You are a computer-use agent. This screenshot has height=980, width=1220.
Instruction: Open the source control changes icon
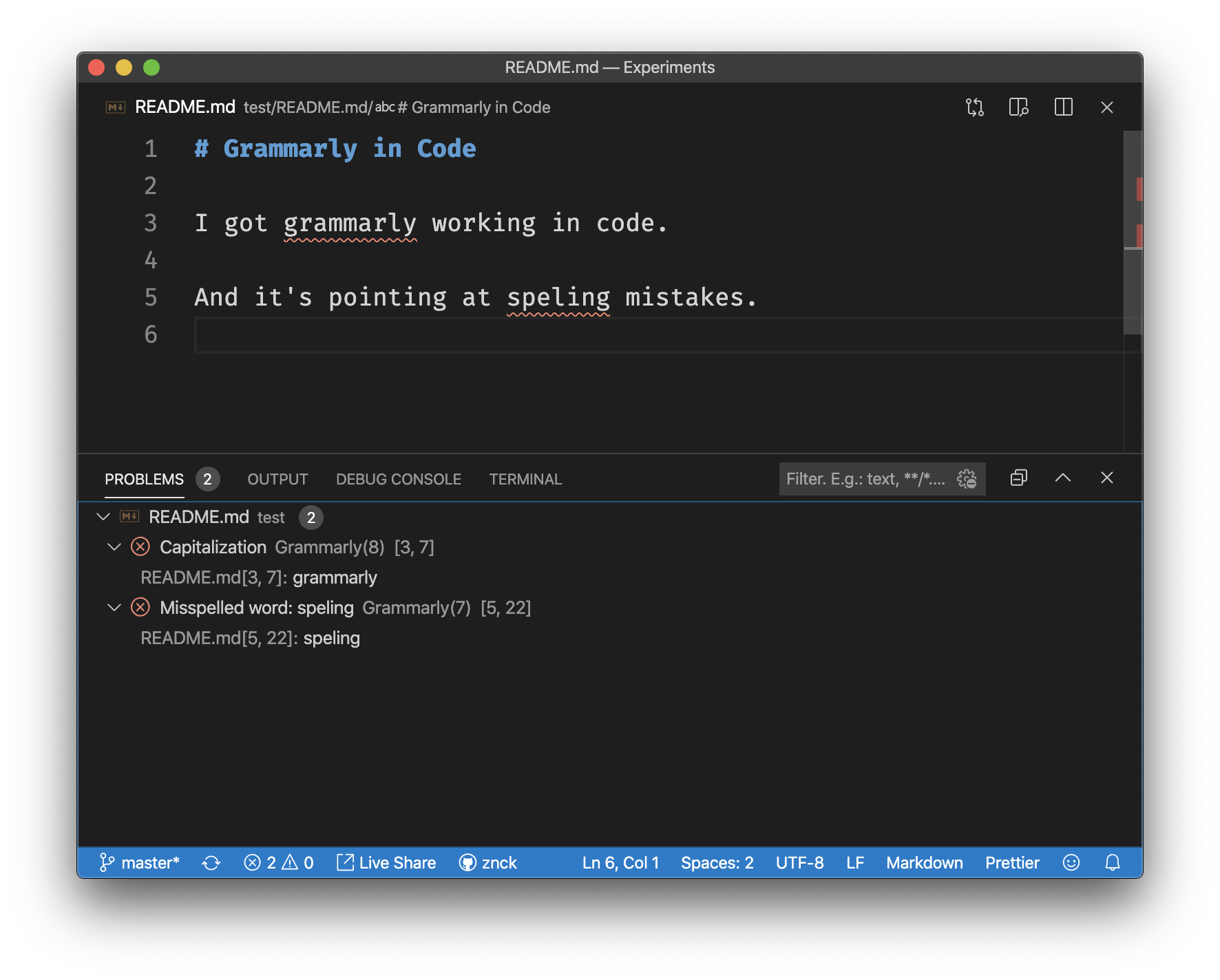point(974,107)
